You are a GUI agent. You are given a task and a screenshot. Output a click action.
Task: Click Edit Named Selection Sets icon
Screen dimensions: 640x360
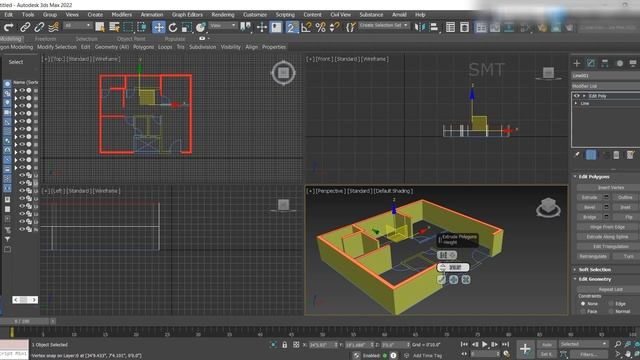351,27
